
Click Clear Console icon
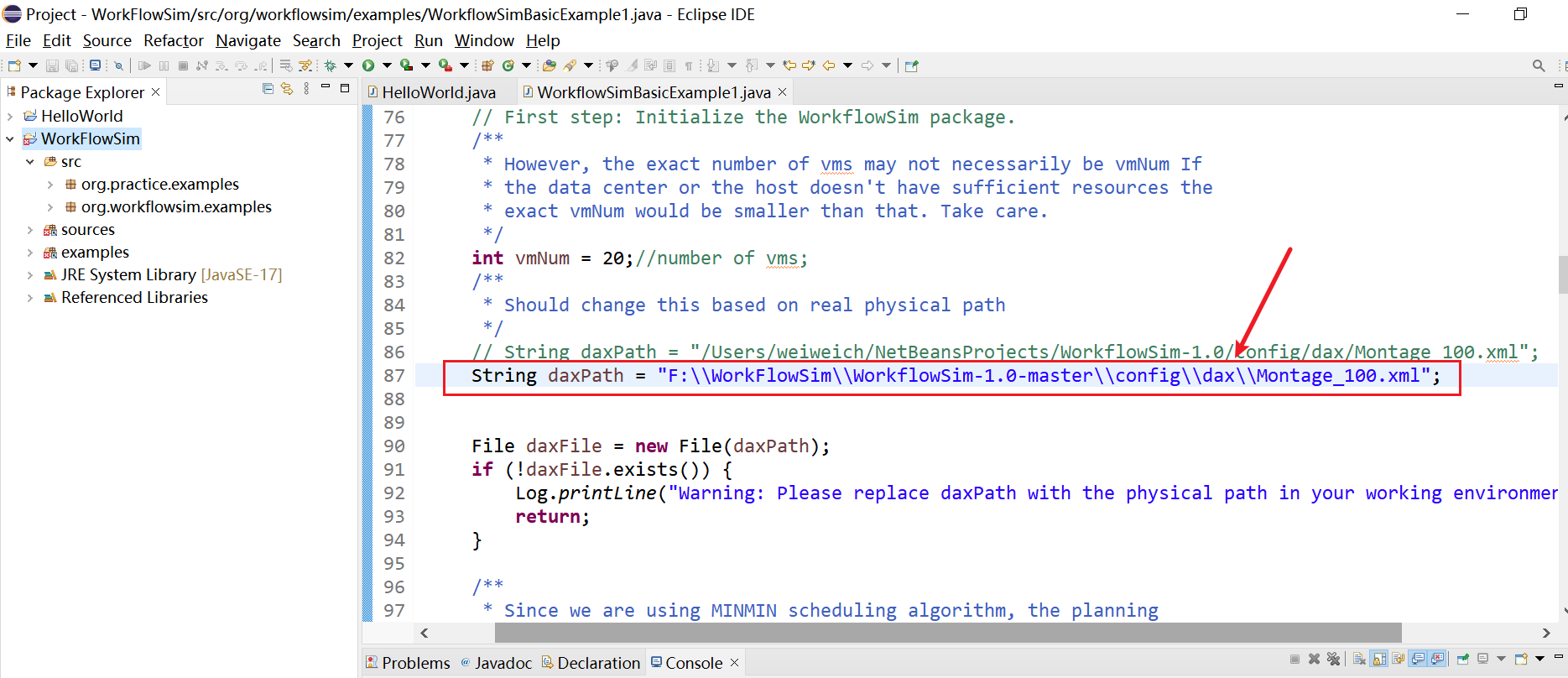click(x=1359, y=659)
